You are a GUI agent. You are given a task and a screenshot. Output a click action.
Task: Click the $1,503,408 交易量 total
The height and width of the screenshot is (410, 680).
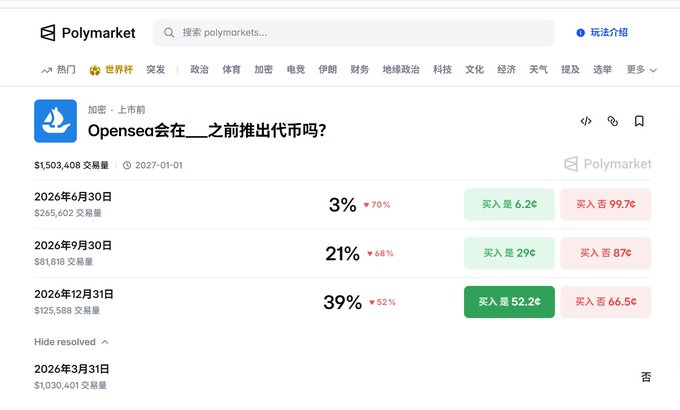click(72, 165)
